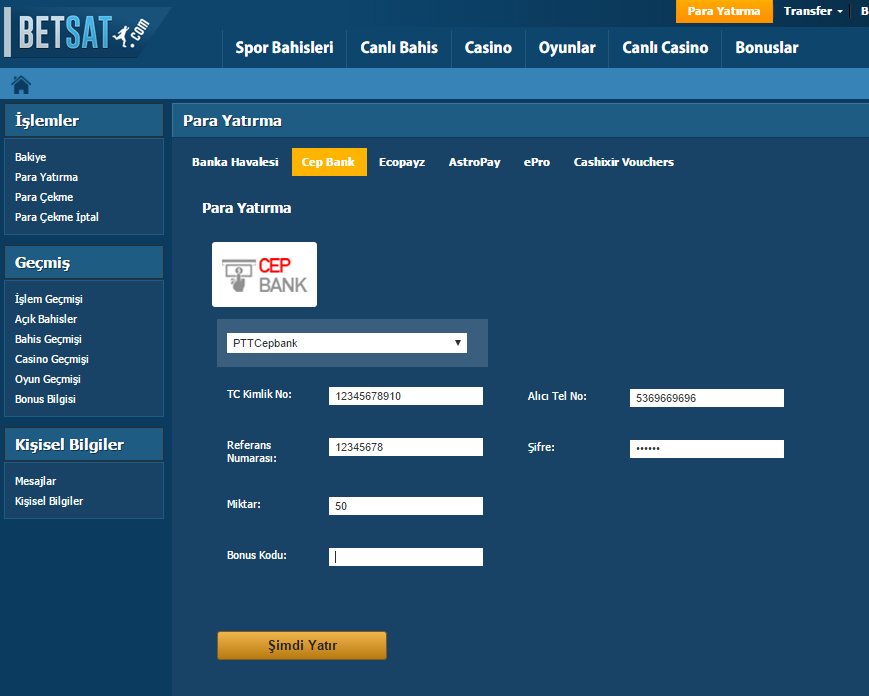Click the Betsat.com logo
Viewport: 869px width, 696px height.
coord(86,32)
